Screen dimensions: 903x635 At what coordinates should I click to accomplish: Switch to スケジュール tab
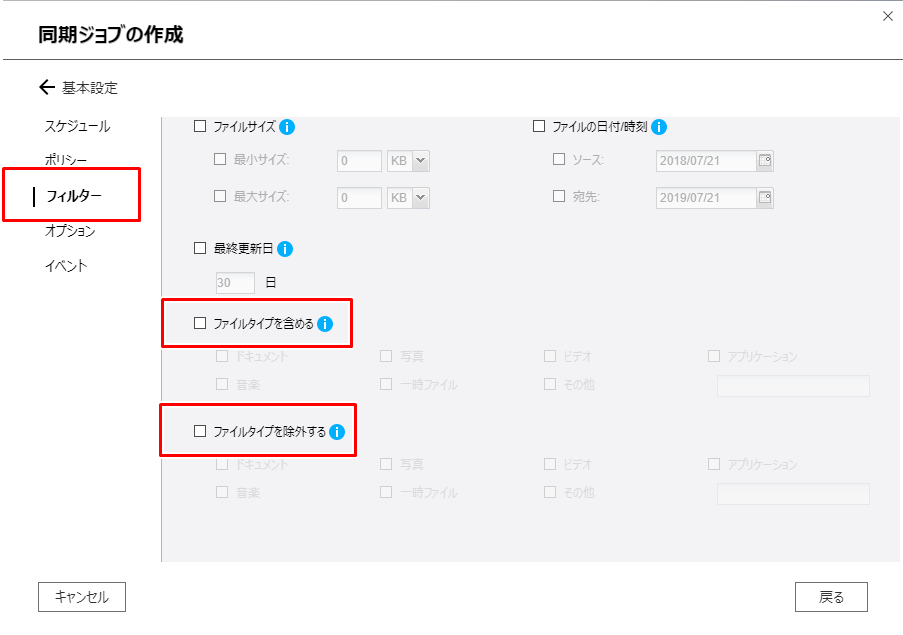[78, 126]
